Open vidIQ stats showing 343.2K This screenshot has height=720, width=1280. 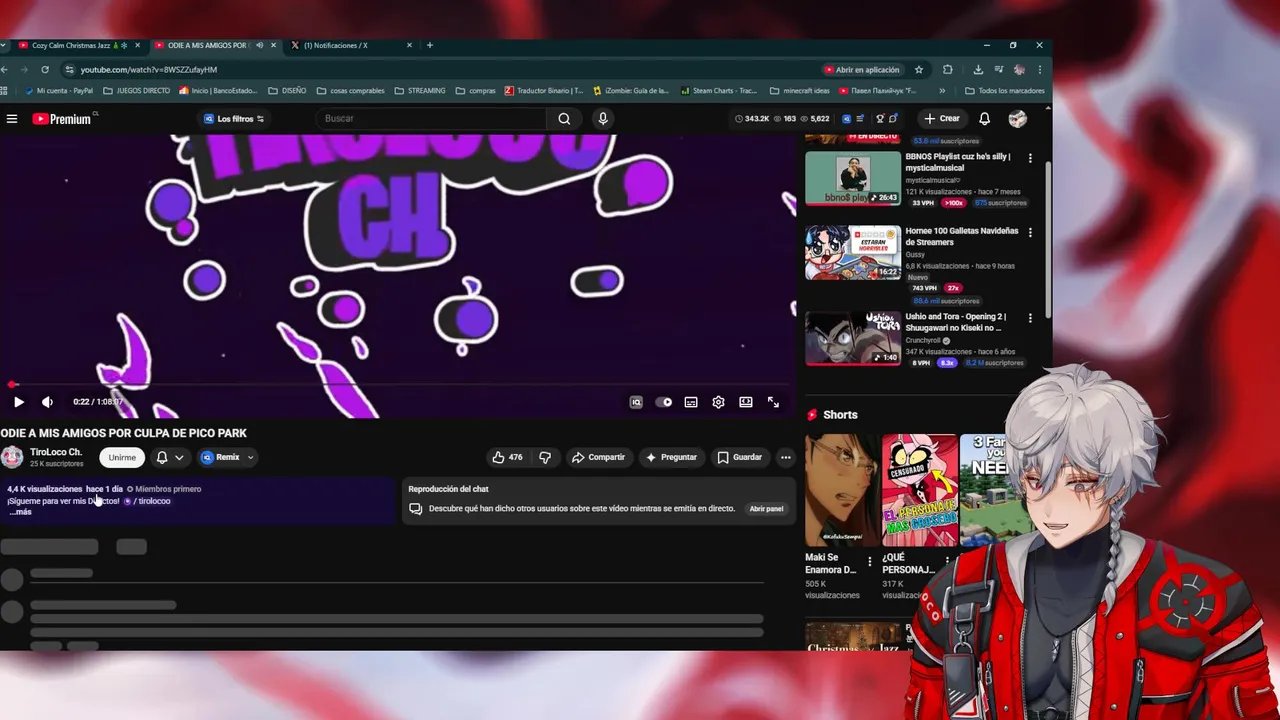coord(752,119)
